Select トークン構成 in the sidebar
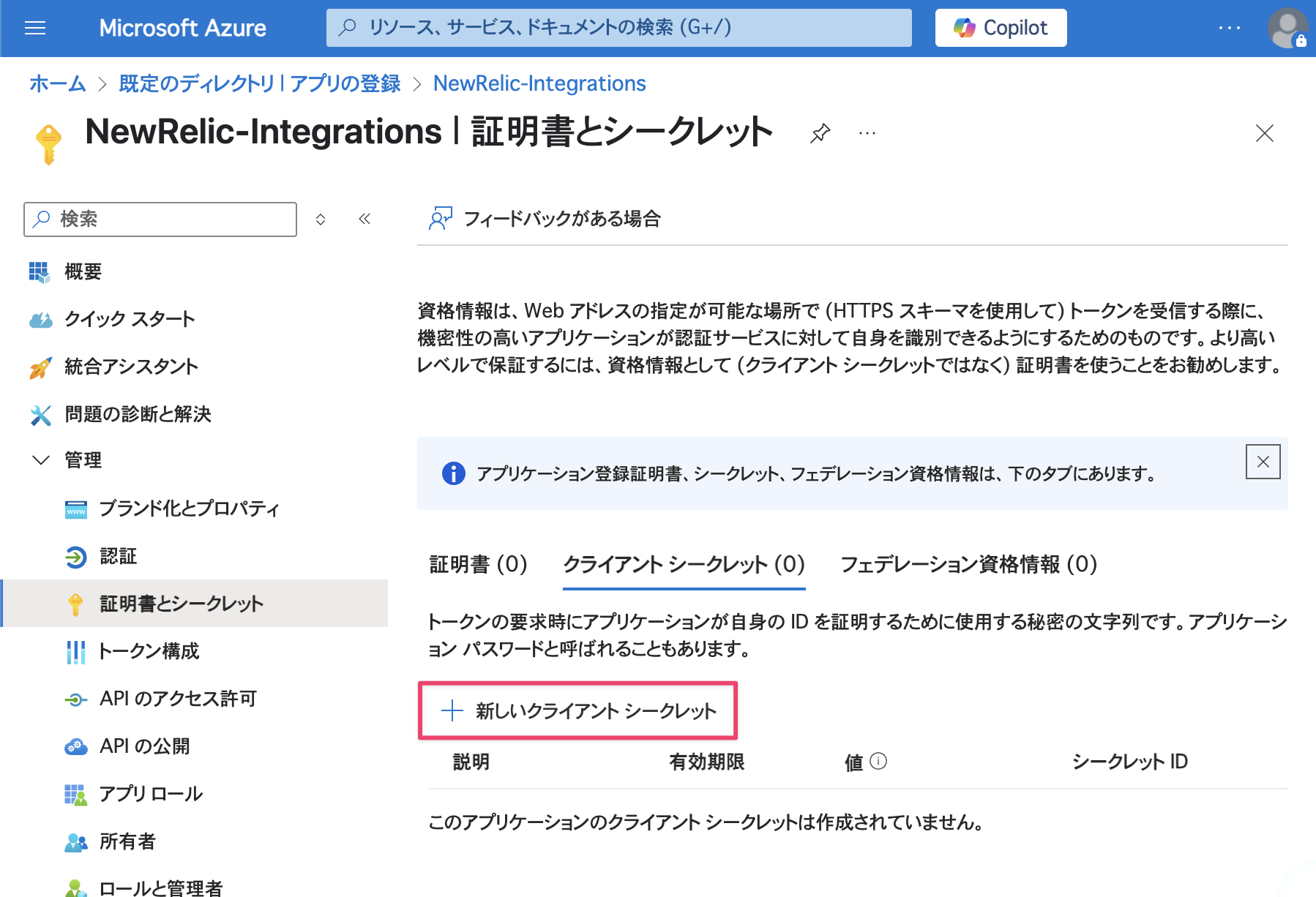 (150, 651)
